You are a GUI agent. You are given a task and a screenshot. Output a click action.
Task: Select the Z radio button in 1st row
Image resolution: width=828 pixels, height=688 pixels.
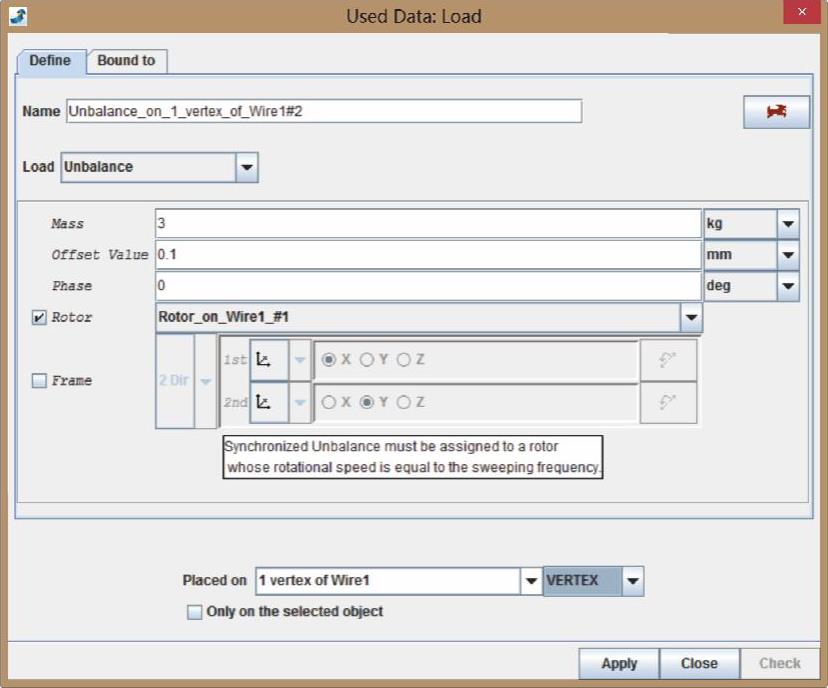point(404,360)
